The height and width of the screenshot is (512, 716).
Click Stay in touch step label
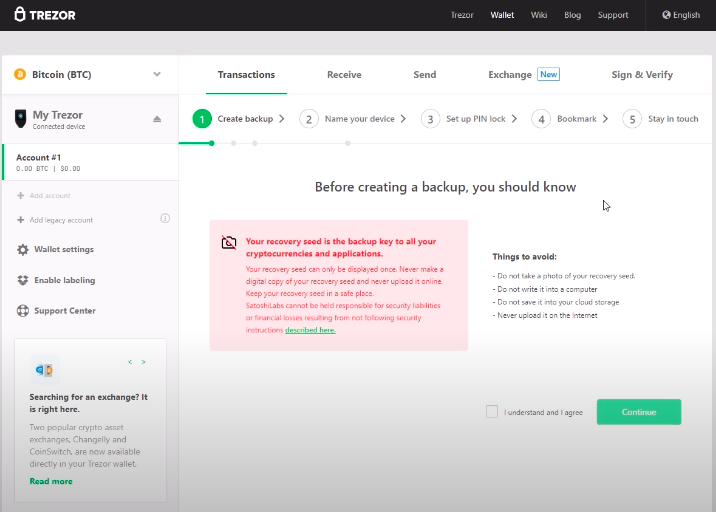[x=673, y=119]
